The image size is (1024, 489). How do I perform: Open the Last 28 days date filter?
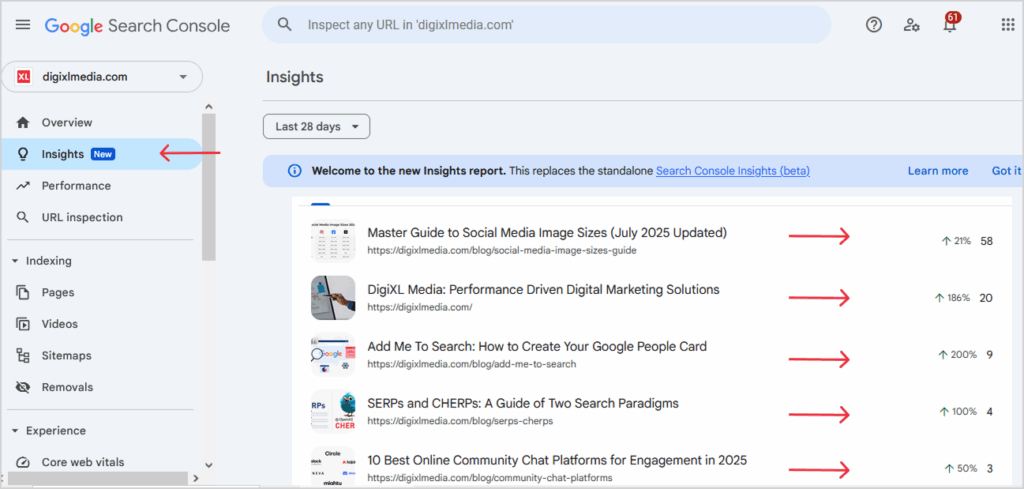click(x=317, y=127)
